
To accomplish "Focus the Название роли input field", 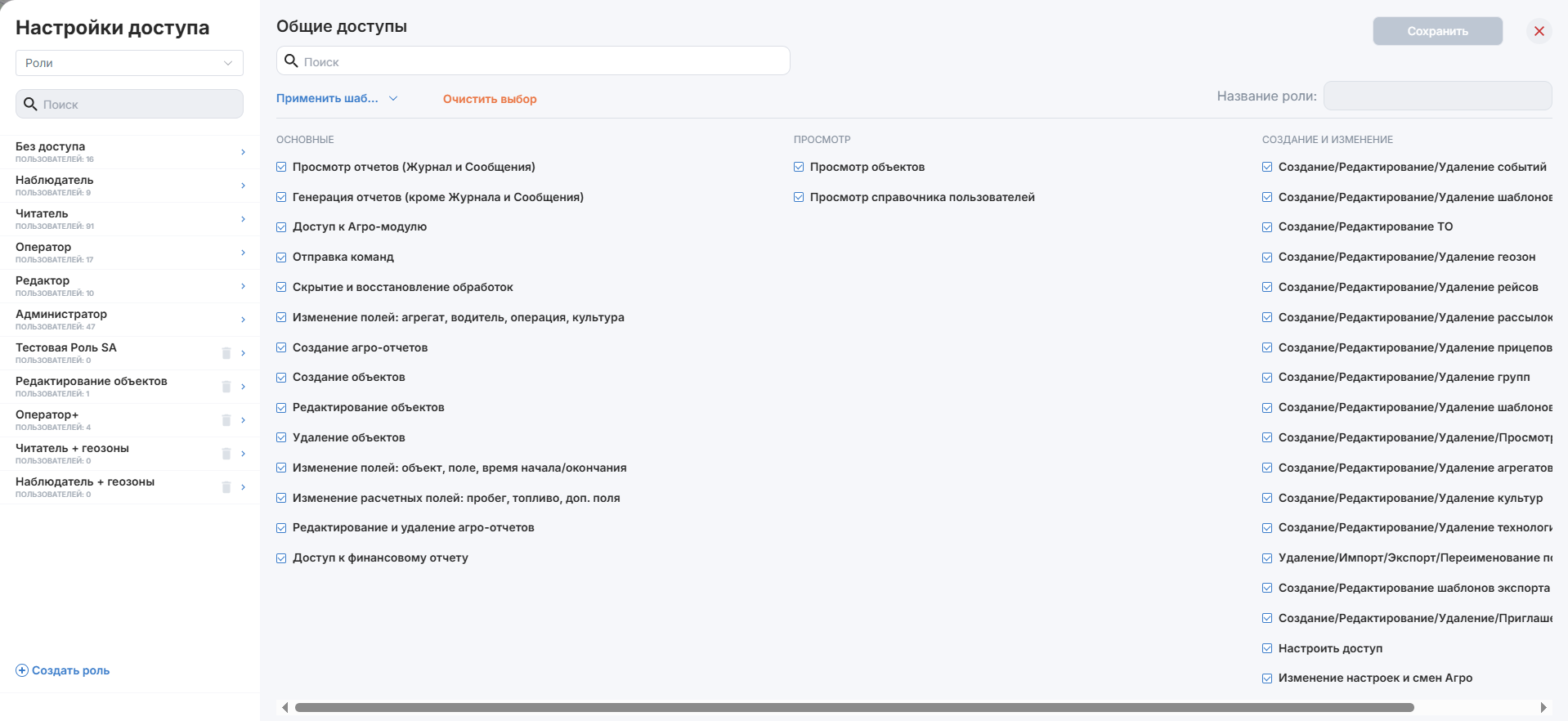I will click(x=1437, y=96).
